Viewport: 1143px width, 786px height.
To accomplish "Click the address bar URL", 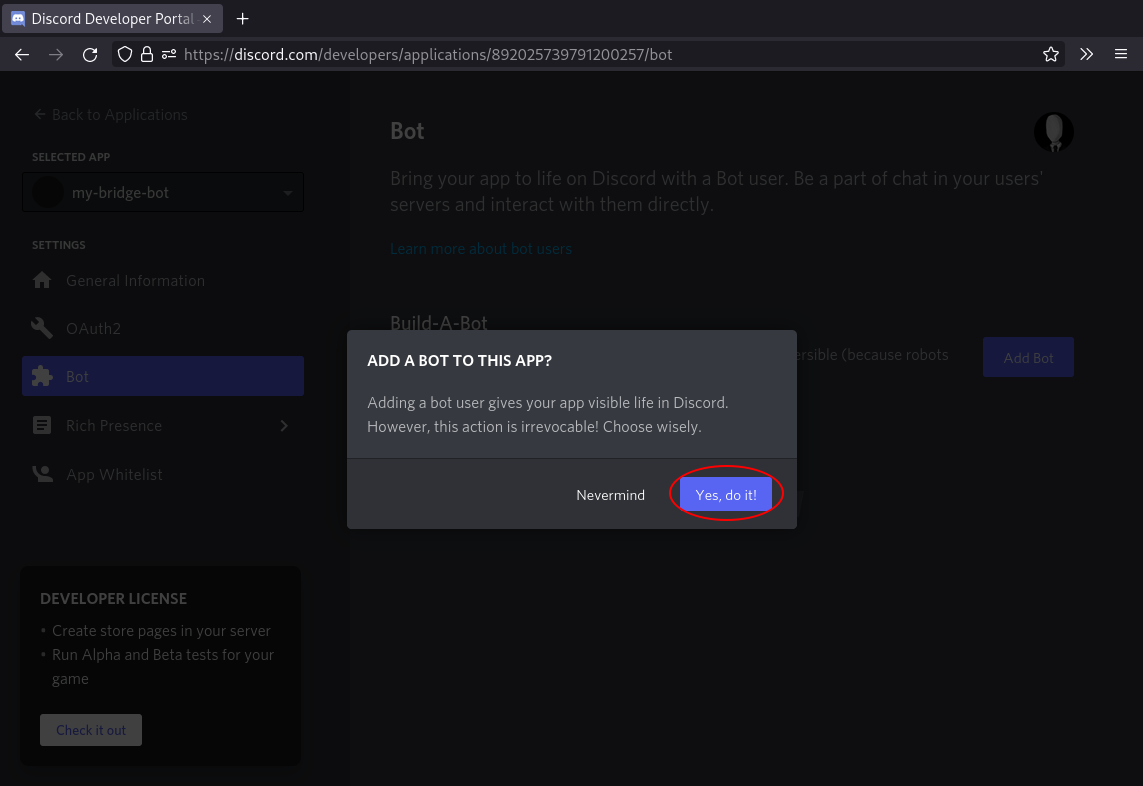I will click(428, 55).
